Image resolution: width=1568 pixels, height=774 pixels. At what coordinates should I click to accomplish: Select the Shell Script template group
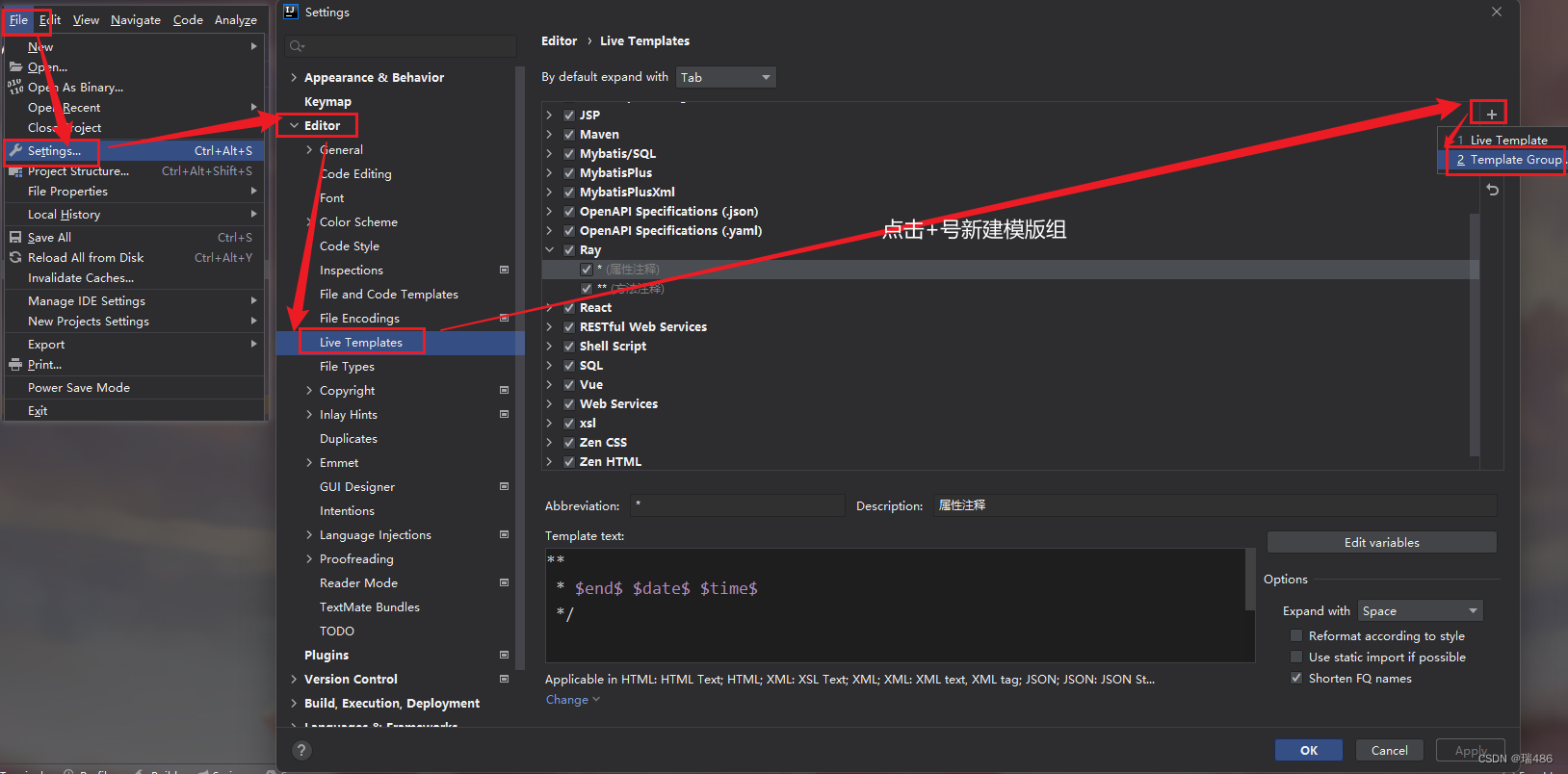pos(613,346)
